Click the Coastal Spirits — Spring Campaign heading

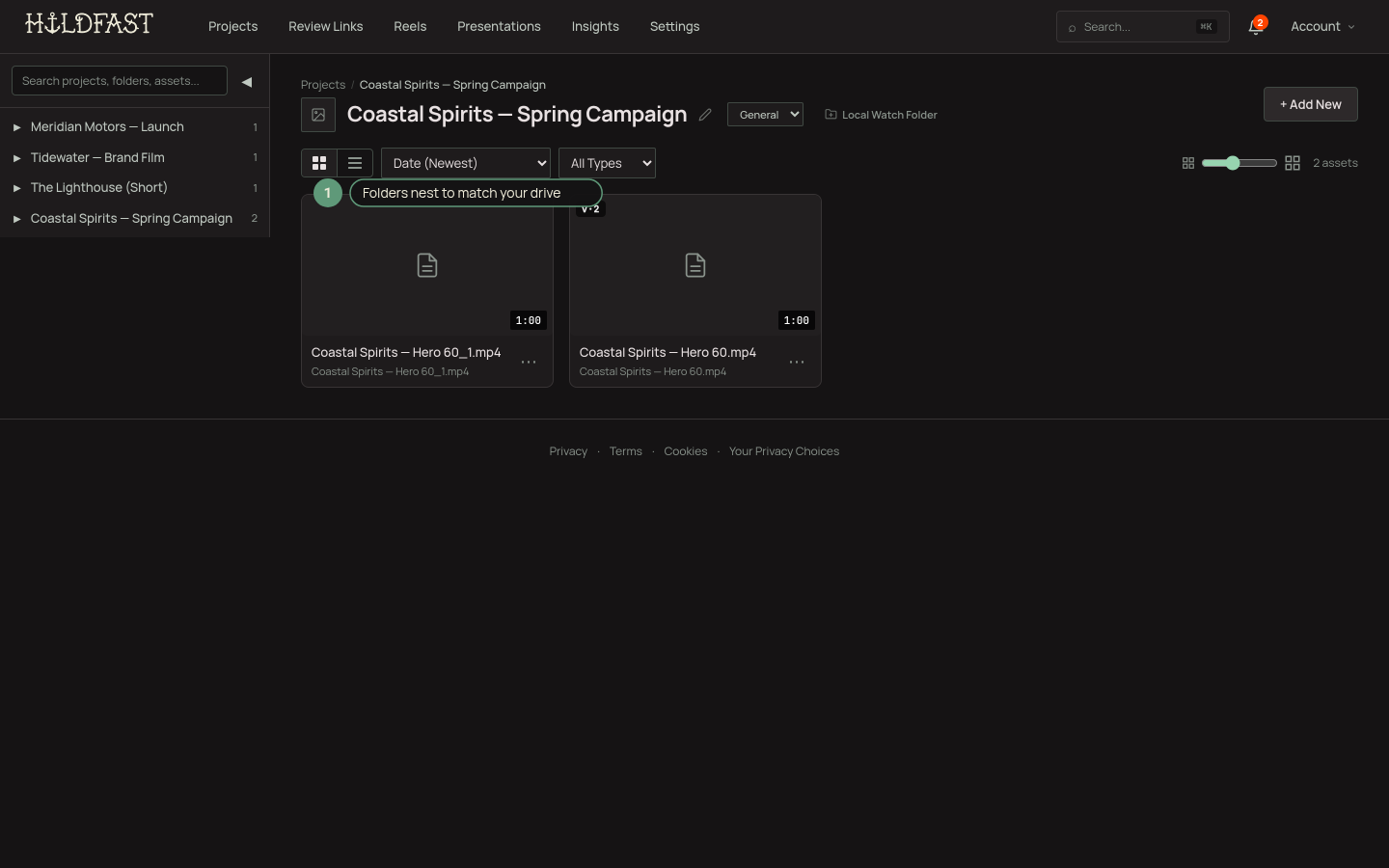tap(517, 115)
